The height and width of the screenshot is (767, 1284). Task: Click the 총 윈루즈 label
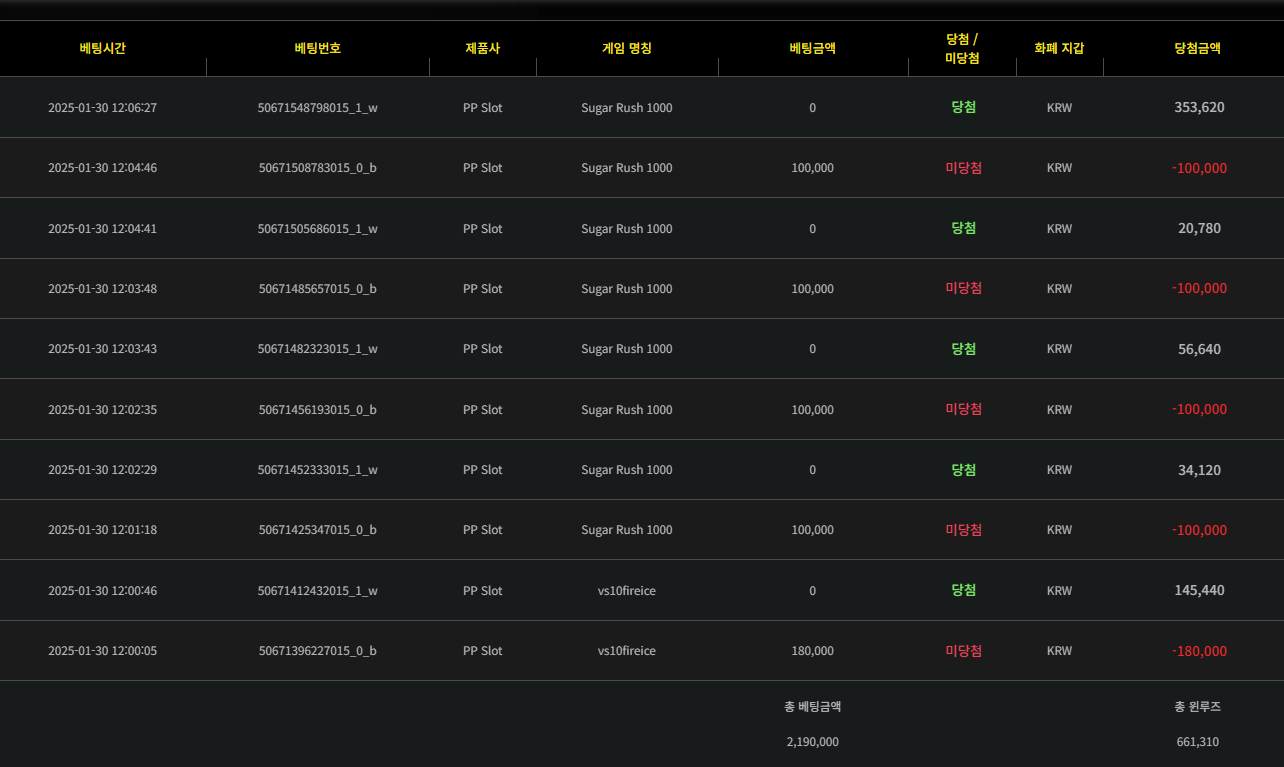pyautogui.click(x=1198, y=706)
